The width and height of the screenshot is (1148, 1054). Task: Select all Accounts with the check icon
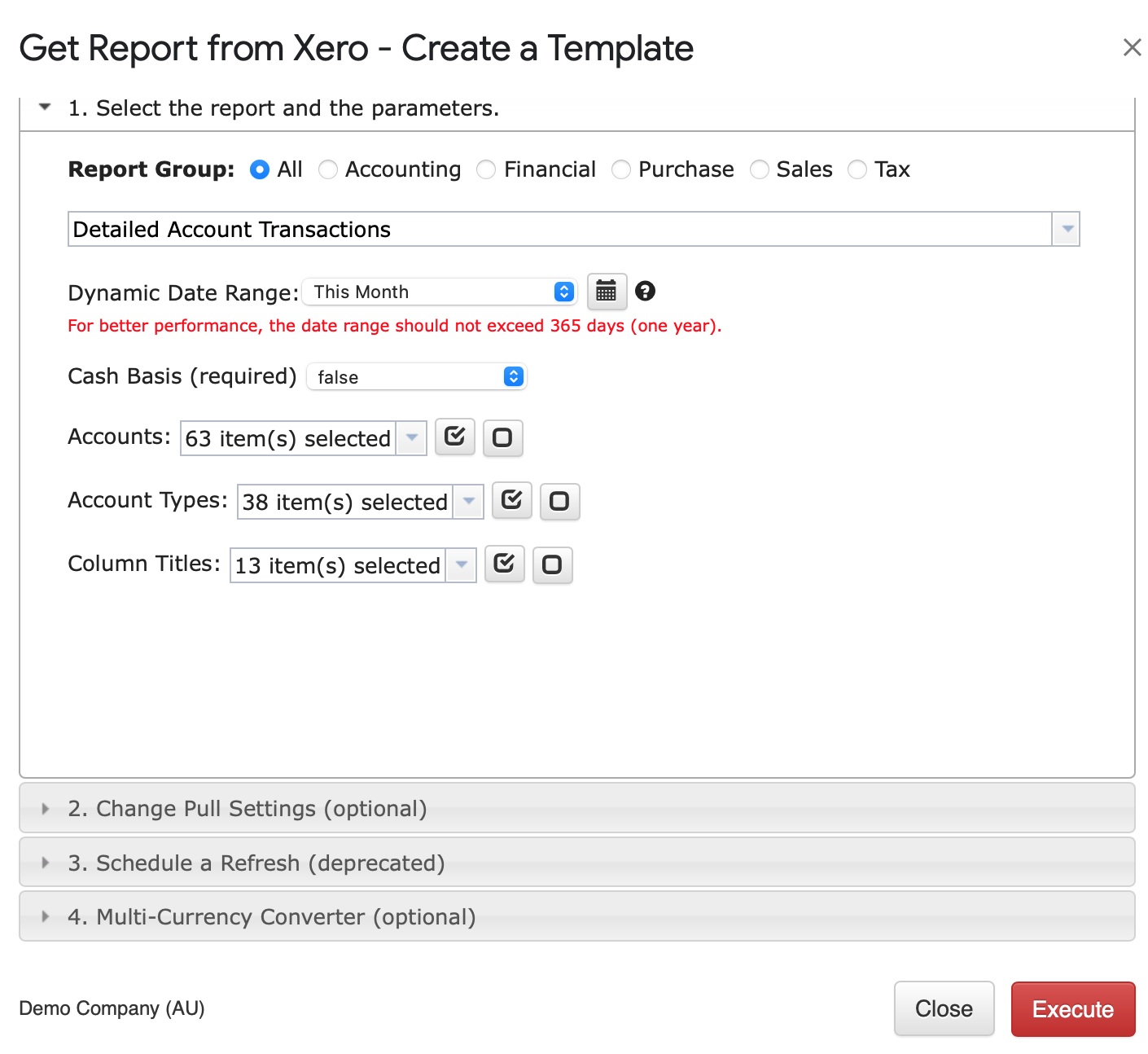click(455, 437)
